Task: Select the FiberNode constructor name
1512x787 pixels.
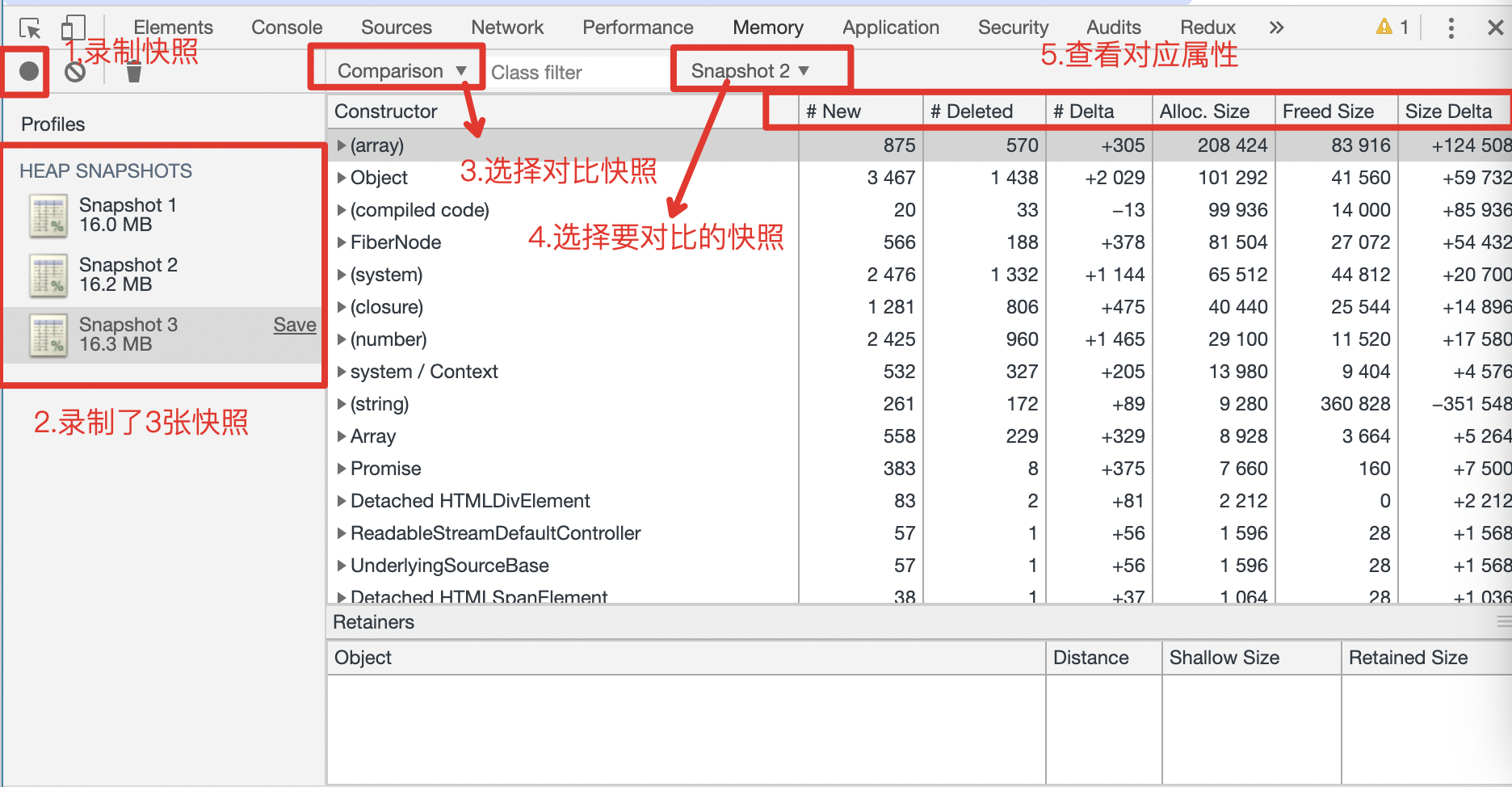Action: pyautogui.click(x=396, y=242)
